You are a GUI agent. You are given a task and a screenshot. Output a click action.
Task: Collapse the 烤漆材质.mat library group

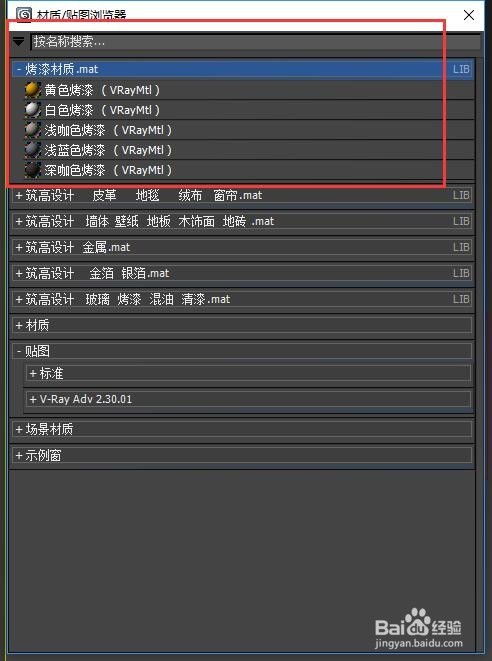(x=19, y=69)
